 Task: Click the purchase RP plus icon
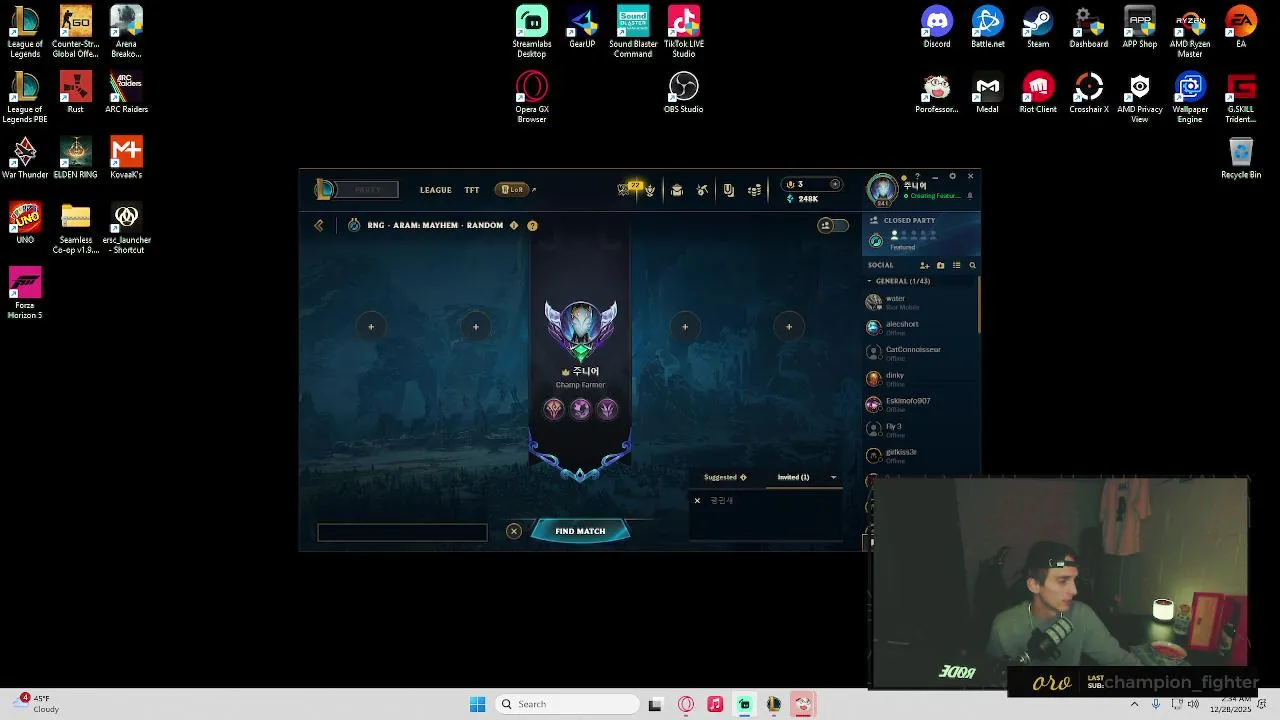[835, 184]
